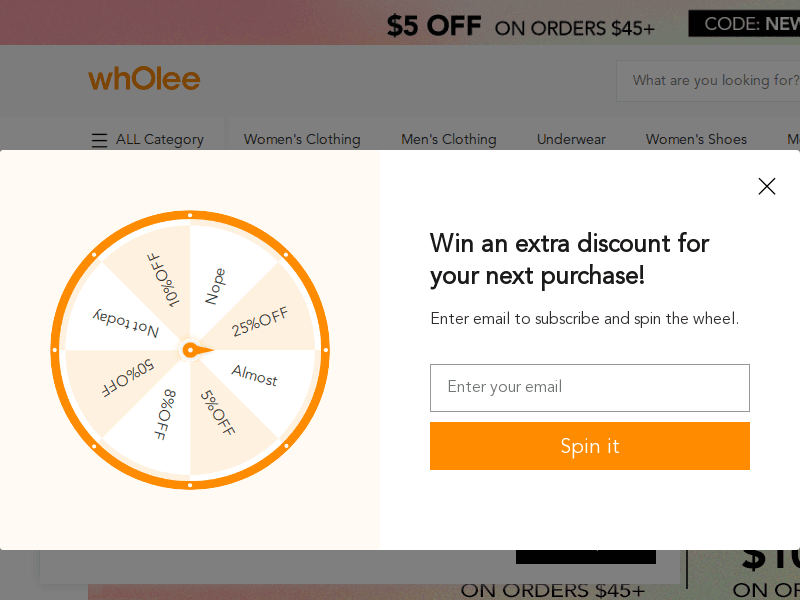
Task: Close the spin wheel popup
Action: [767, 186]
